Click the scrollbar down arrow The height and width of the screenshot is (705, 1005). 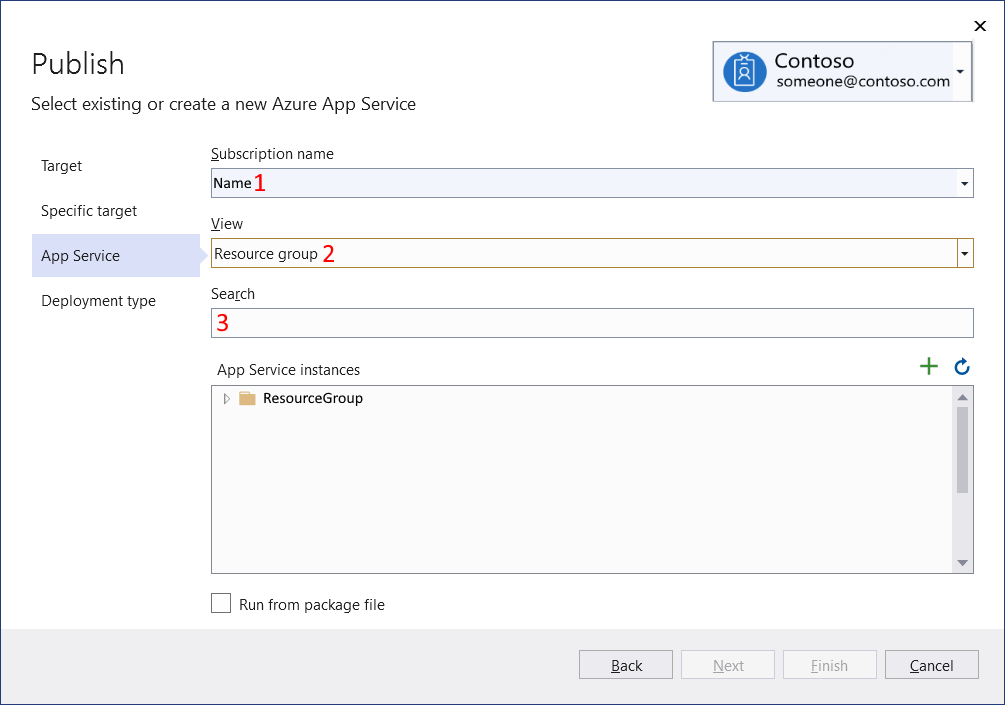962,562
